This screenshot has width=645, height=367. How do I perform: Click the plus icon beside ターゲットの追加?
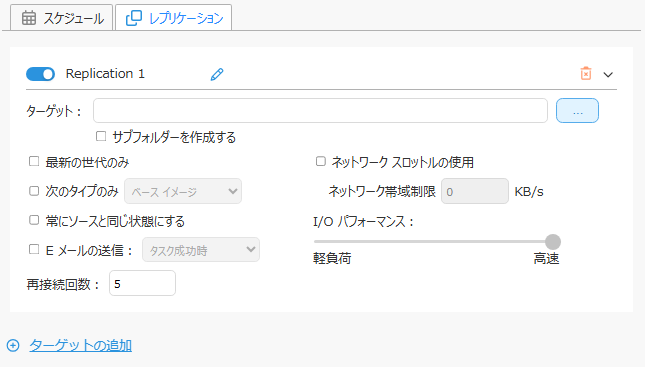pos(13,346)
